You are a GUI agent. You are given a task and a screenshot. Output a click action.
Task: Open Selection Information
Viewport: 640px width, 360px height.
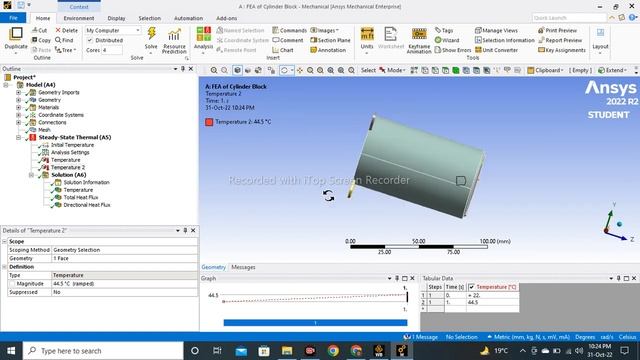(504, 40)
